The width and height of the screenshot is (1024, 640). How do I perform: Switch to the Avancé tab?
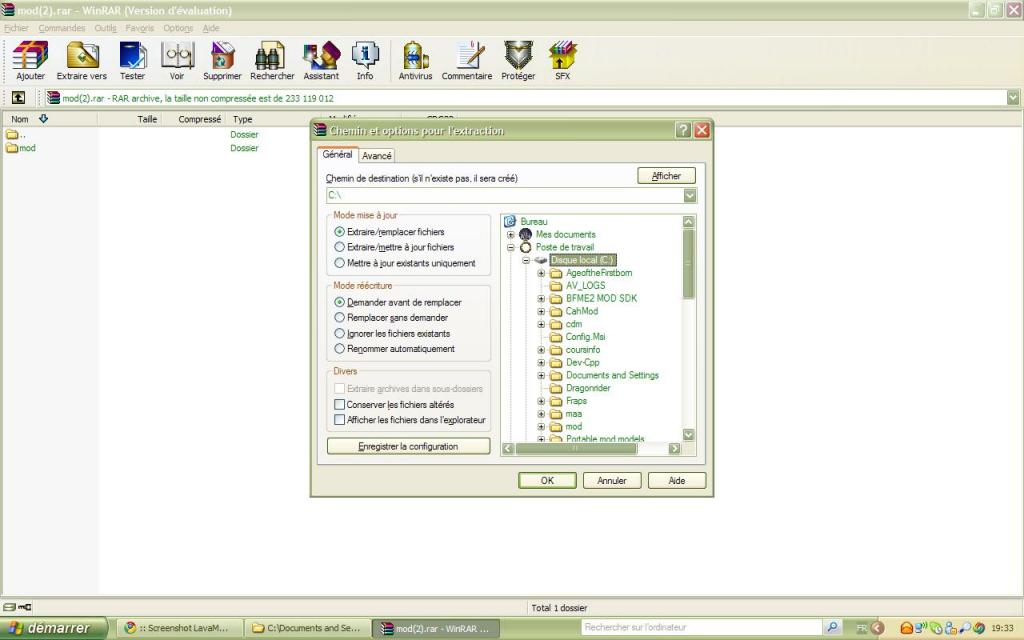(x=377, y=155)
